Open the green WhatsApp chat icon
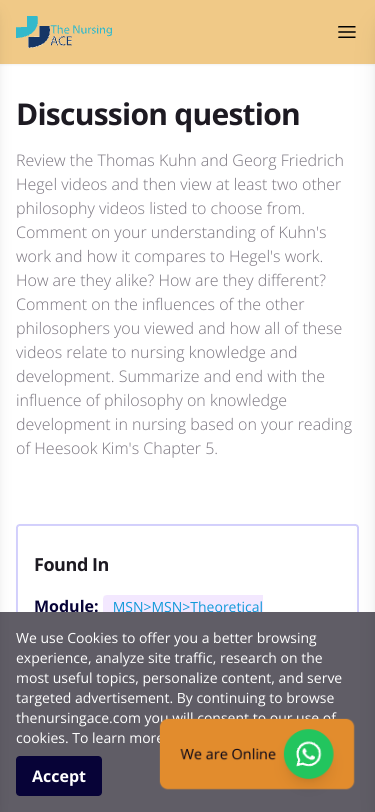Screen dimensions: 375x812 308,754
